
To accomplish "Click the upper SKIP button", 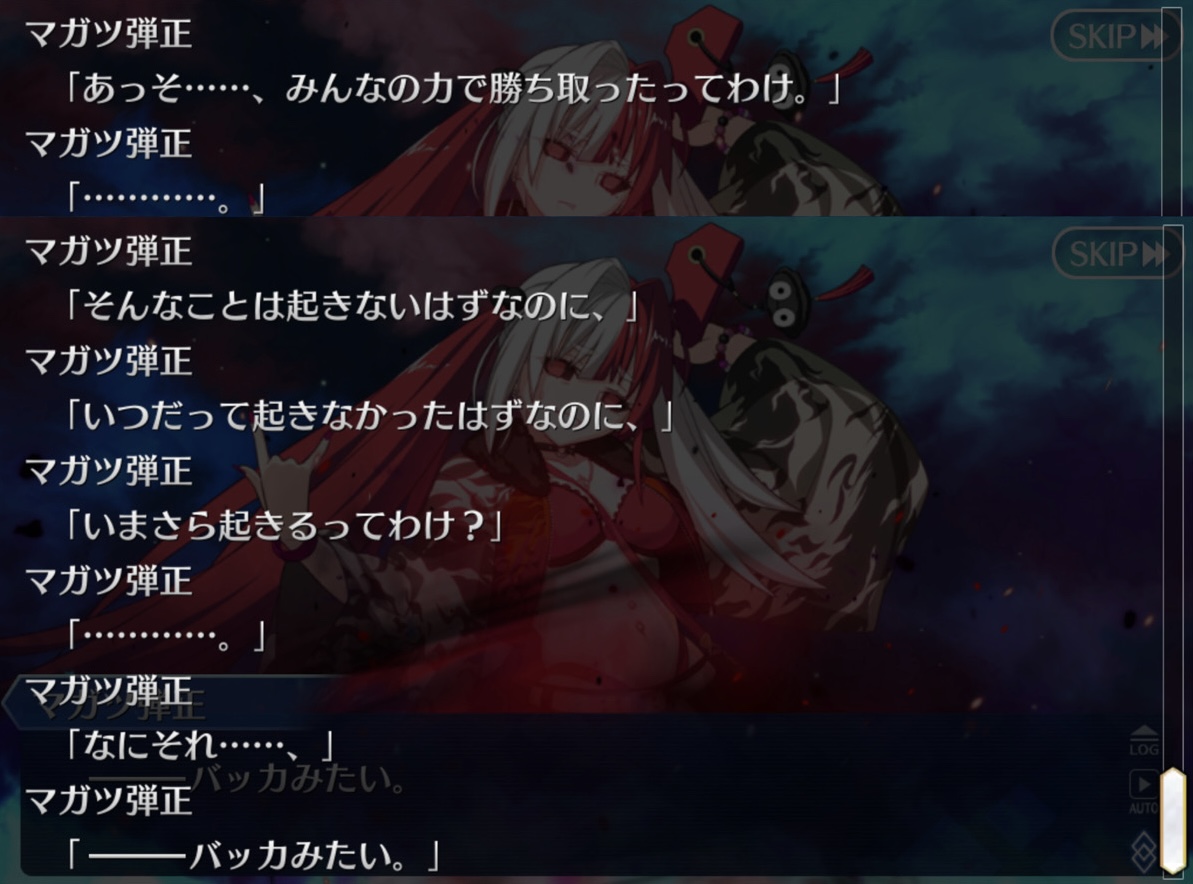I will [x=1115, y=35].
